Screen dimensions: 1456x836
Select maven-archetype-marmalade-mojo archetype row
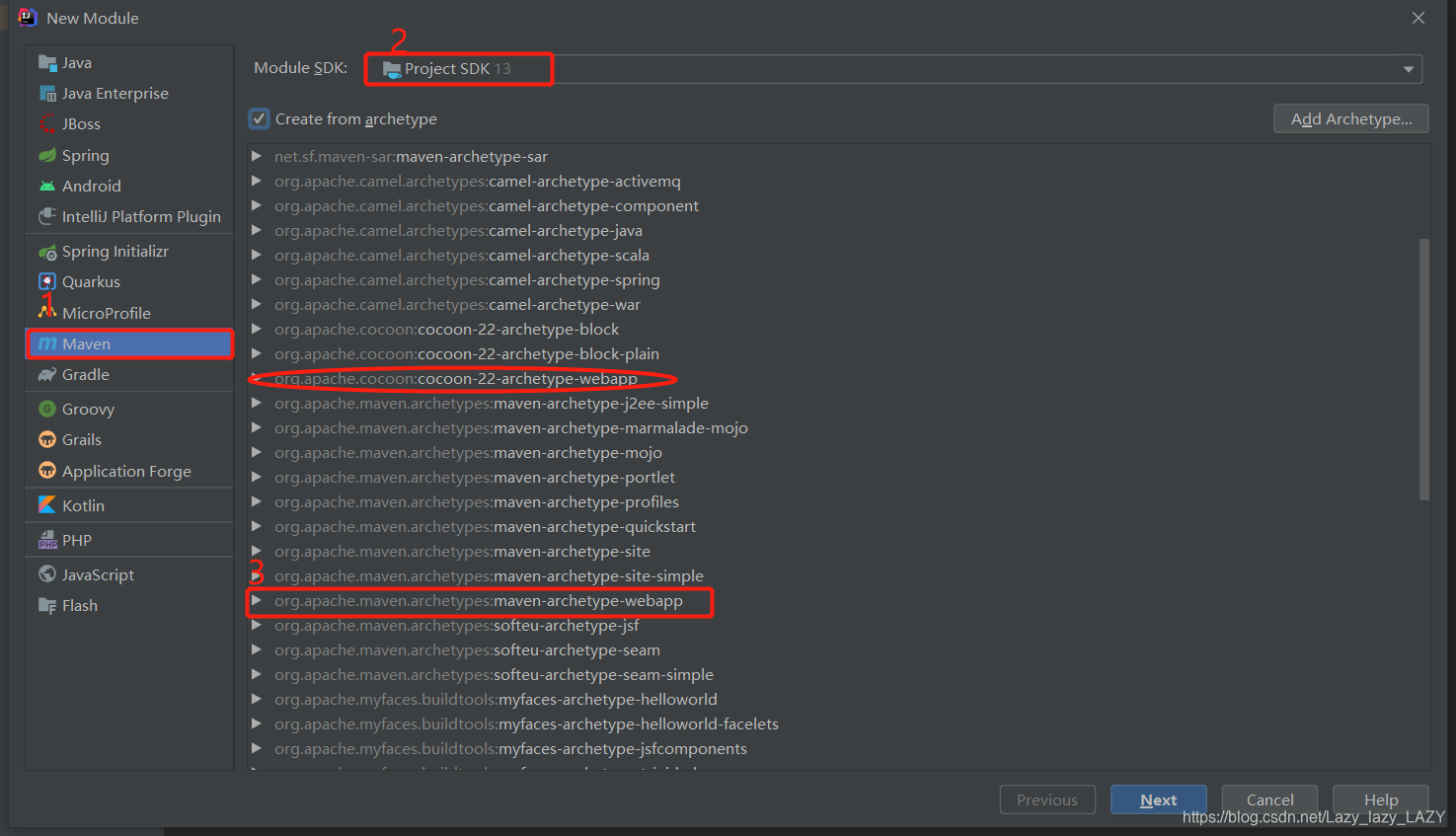(839, 427)
